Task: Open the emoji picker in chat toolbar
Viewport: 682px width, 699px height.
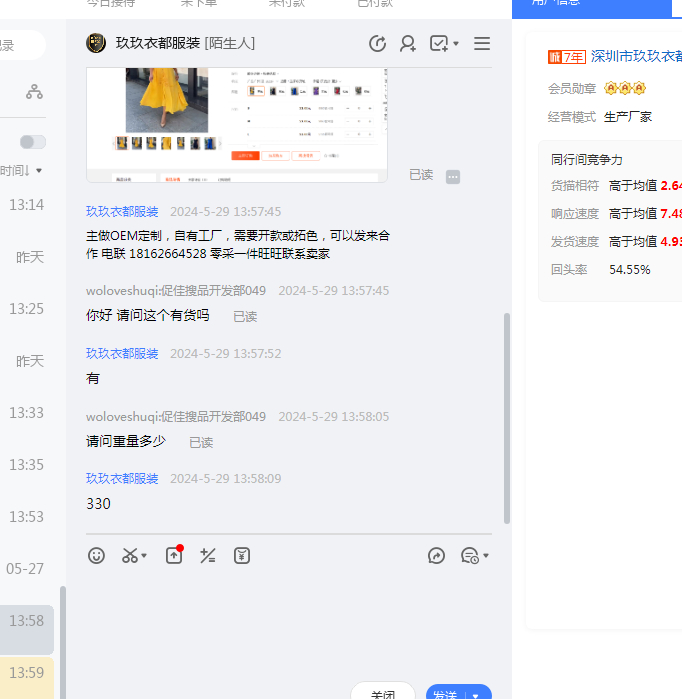Action: point(96,556)
